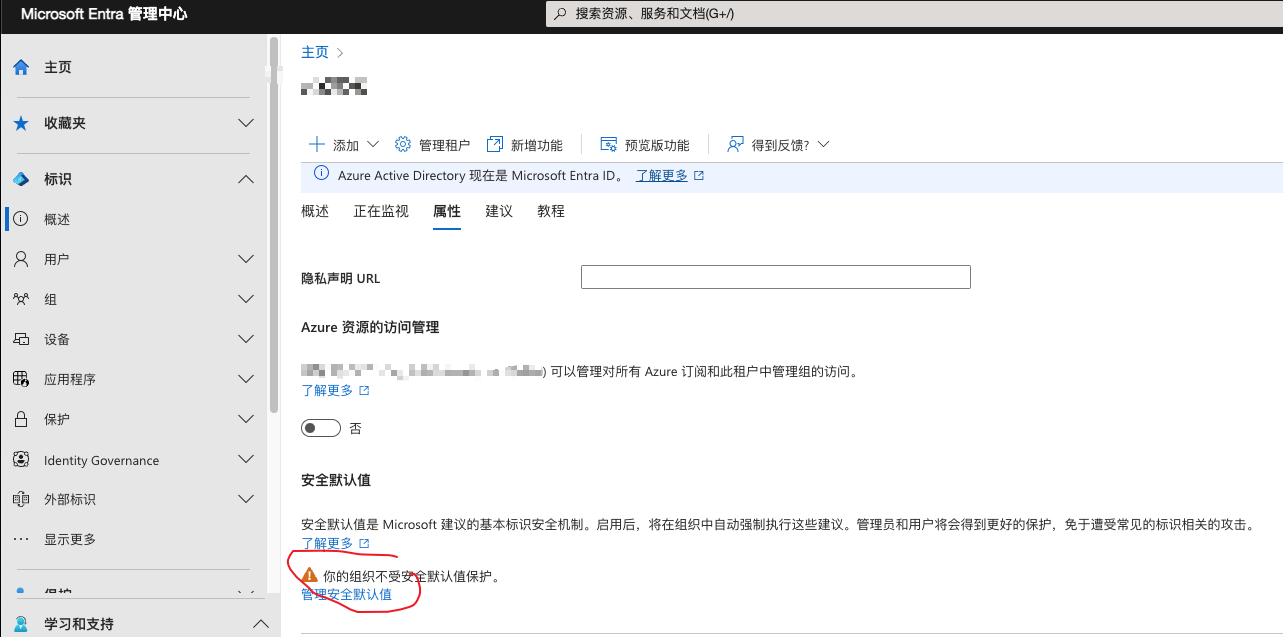The width and height of the screenshot is (1283, 637).
Task: Expand the 组 menu chevron
Action: tap(246, 299)
